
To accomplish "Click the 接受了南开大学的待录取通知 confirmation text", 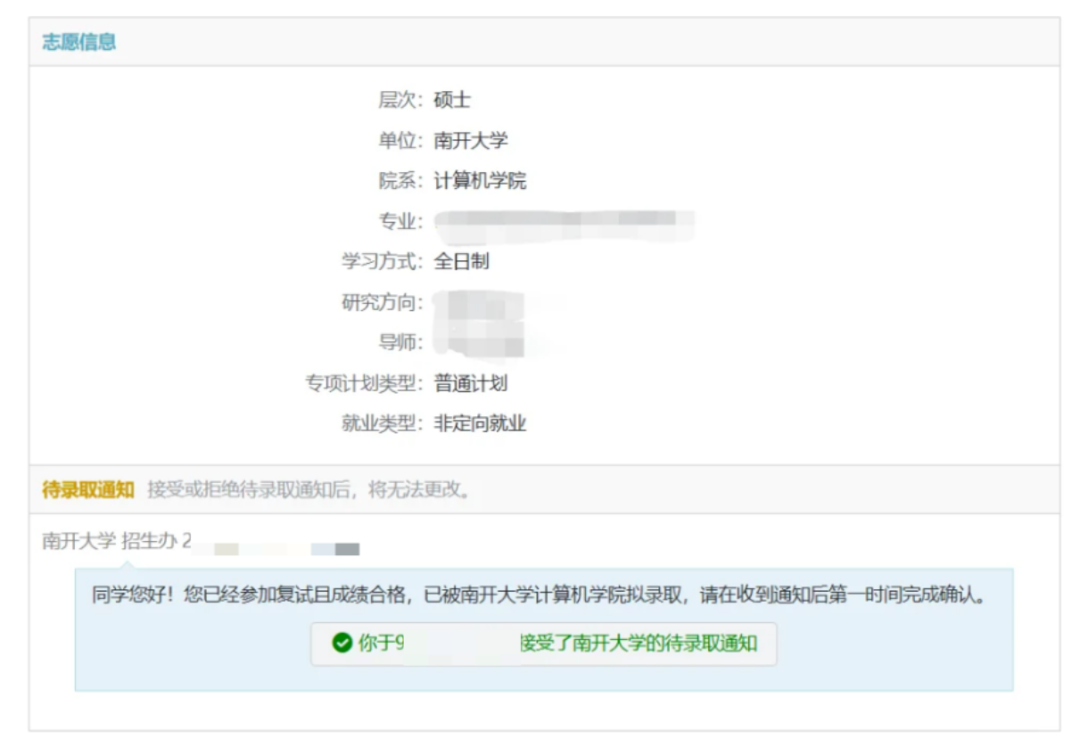I will [x=638, y=643].
